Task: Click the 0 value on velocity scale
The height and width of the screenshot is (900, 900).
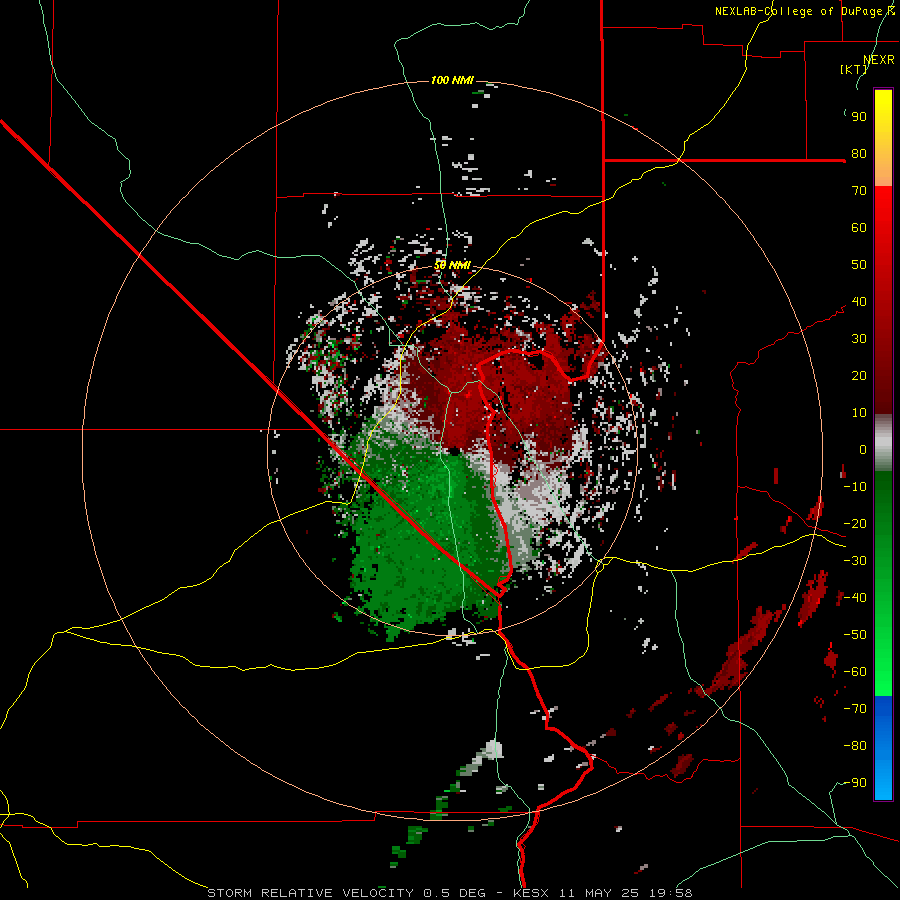Action: pyautogui.click(x=863, y=449)
